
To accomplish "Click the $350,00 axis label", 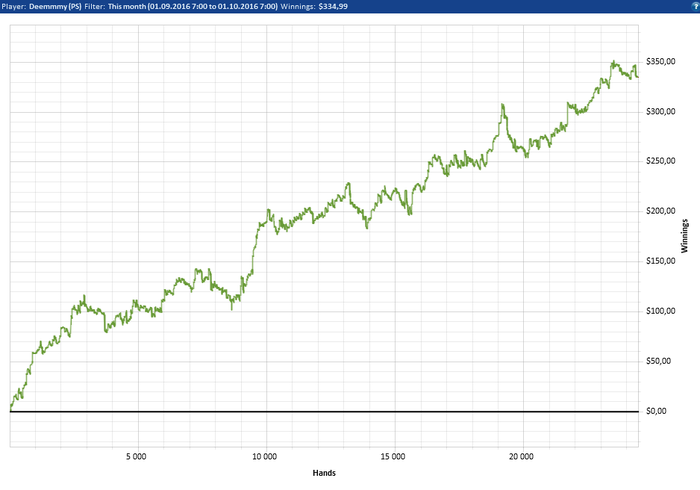I will (x=661, y=62).
